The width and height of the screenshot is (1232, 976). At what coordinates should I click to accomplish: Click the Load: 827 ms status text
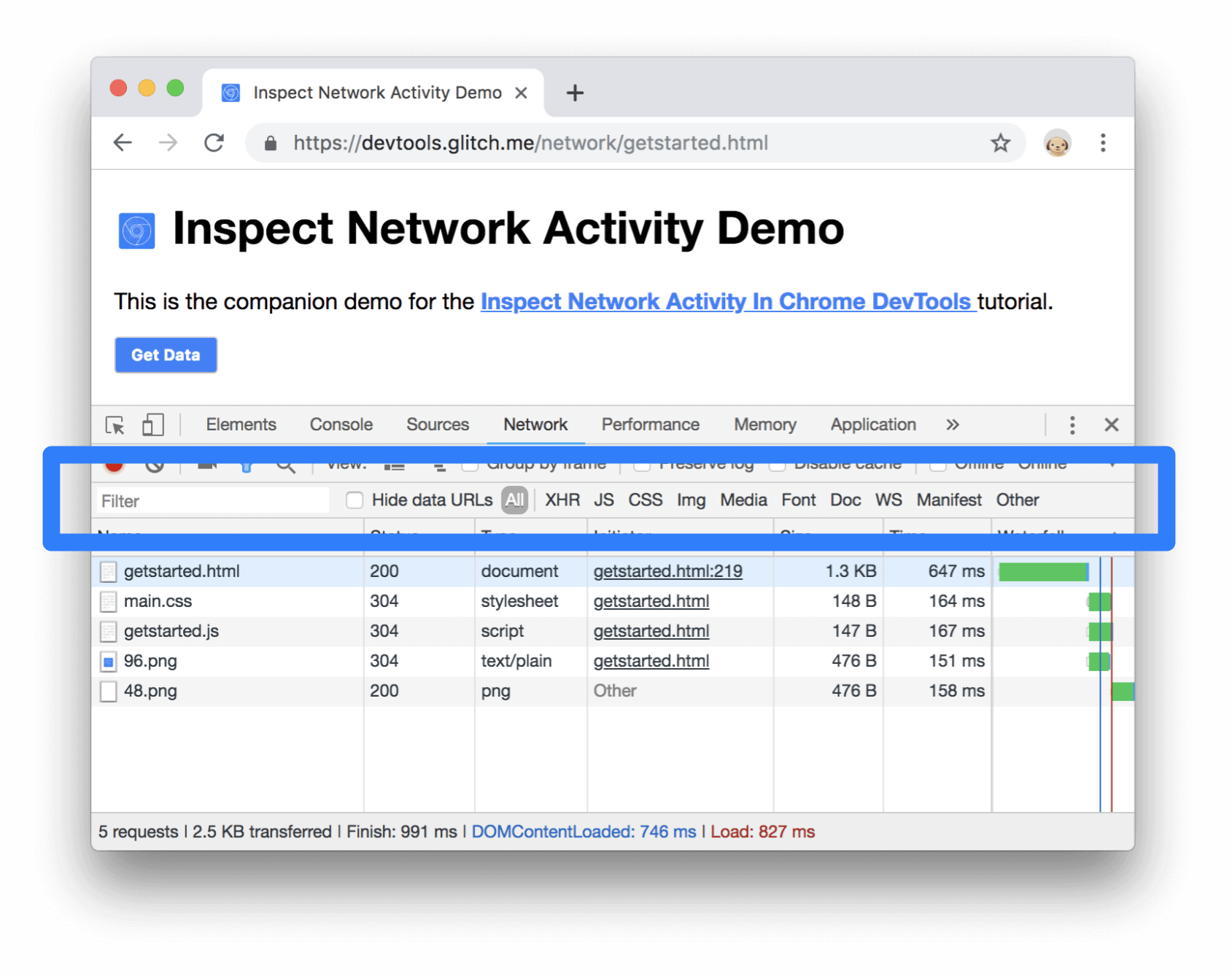pyautogui.click(x=762, y=832)
